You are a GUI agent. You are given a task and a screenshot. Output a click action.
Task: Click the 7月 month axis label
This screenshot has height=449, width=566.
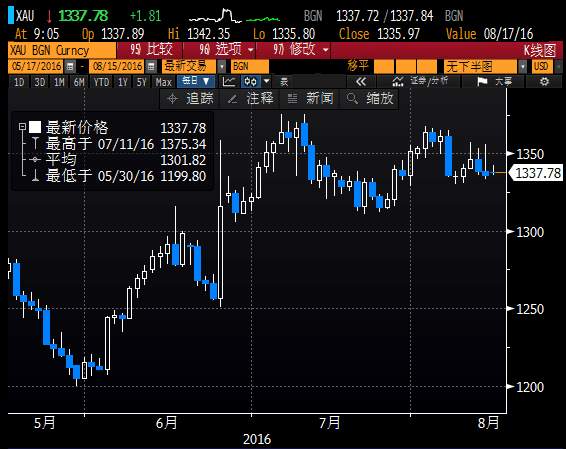[330, 422]
